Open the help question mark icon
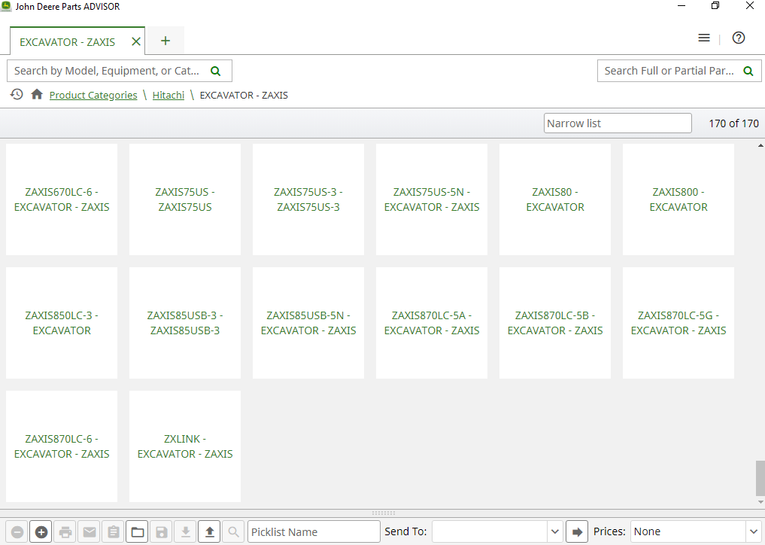This screenshot has width=765, height=545. click(x=739, y=38)
